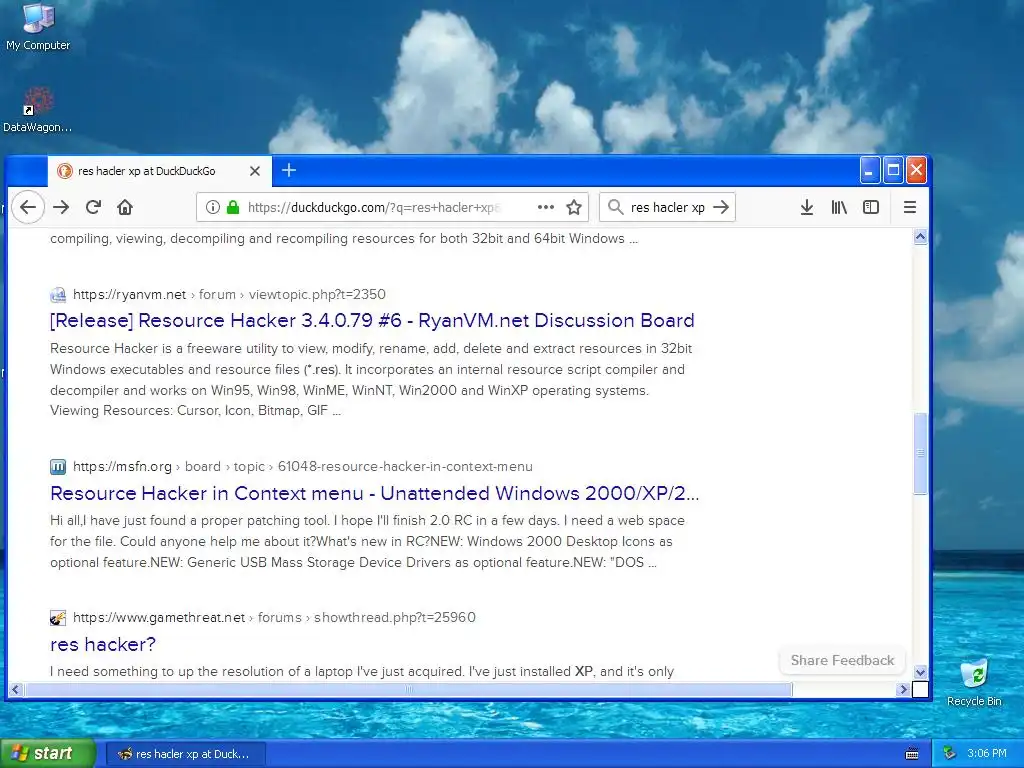This screenshot has width=1024, height=768.
Task: Go back to the previous page
Action: click(x=27, y=207)
